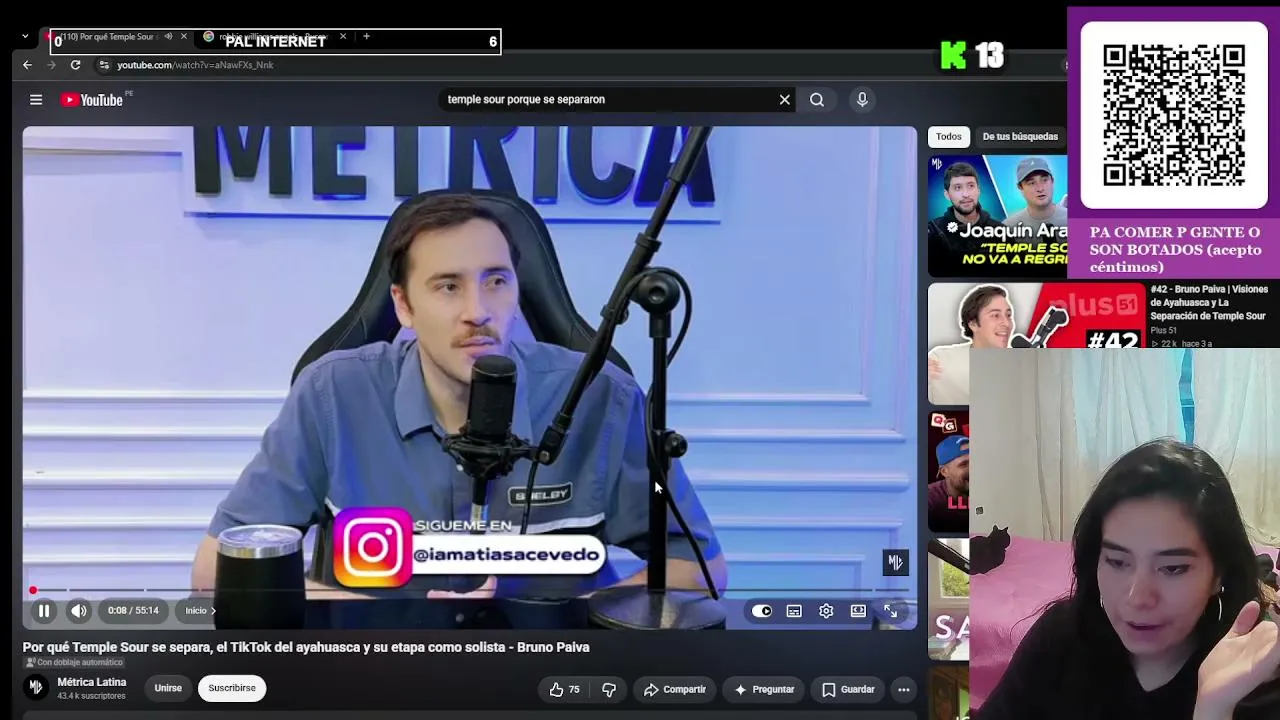
Task: Expand the 'Inicio' chapter selector
Action: [x=199, y=611]
